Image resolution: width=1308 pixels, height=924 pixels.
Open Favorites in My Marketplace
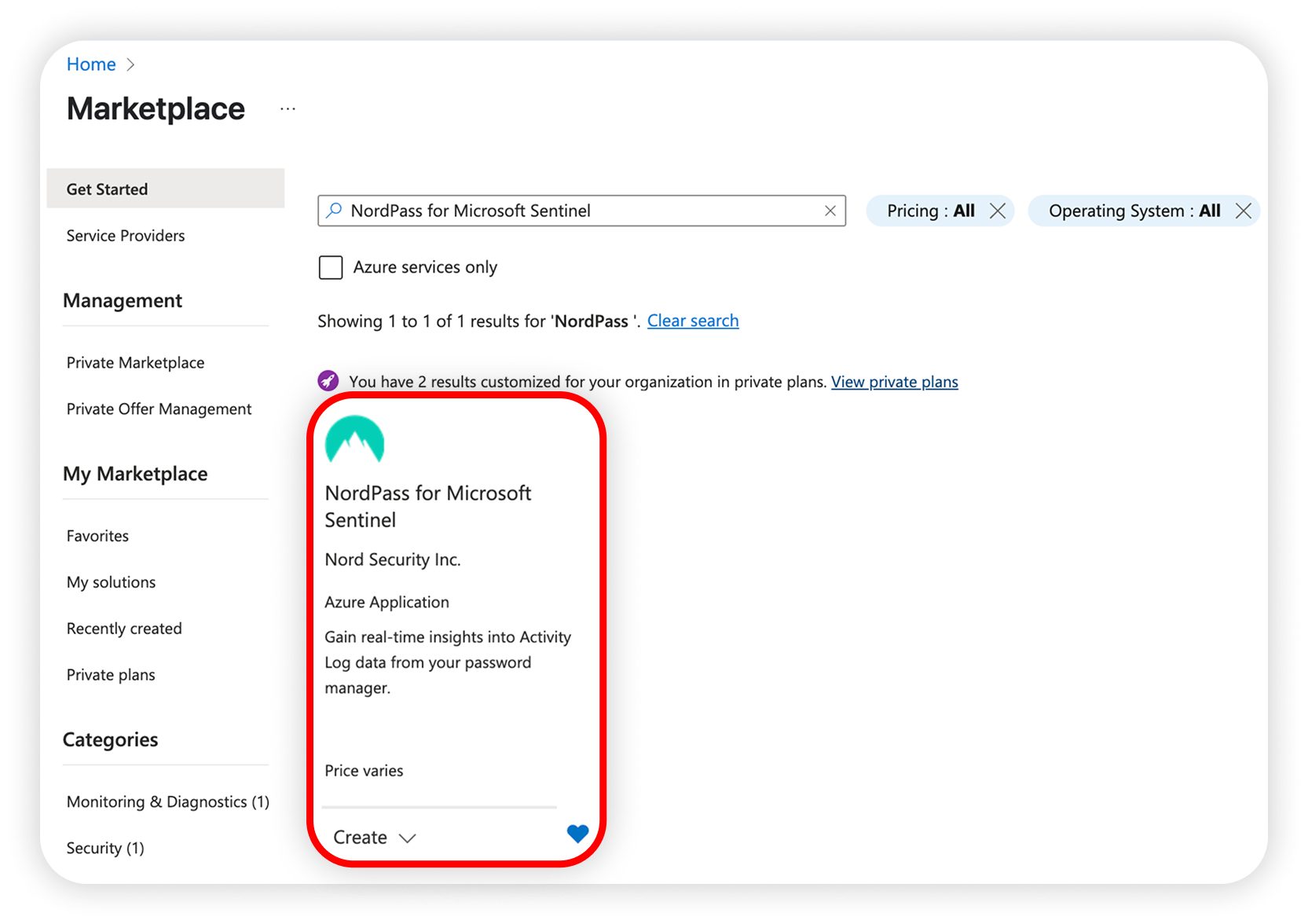coord(97,536)
